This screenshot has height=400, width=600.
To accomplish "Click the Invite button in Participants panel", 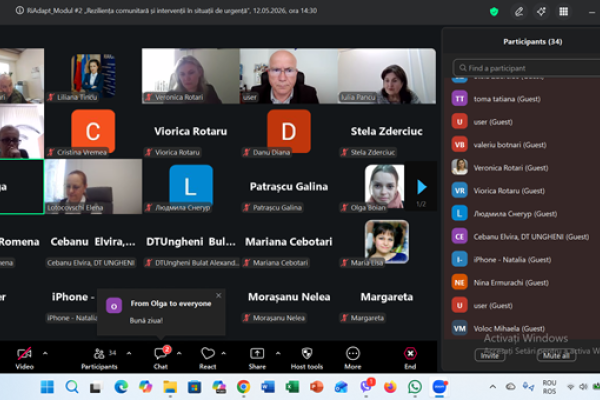I will pyautogui.click(x=489, y=356).
